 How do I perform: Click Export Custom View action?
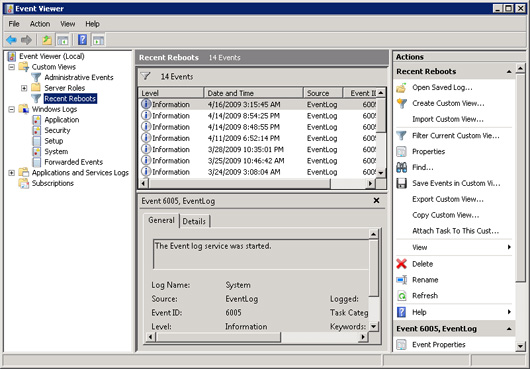(x=448, y=199)
